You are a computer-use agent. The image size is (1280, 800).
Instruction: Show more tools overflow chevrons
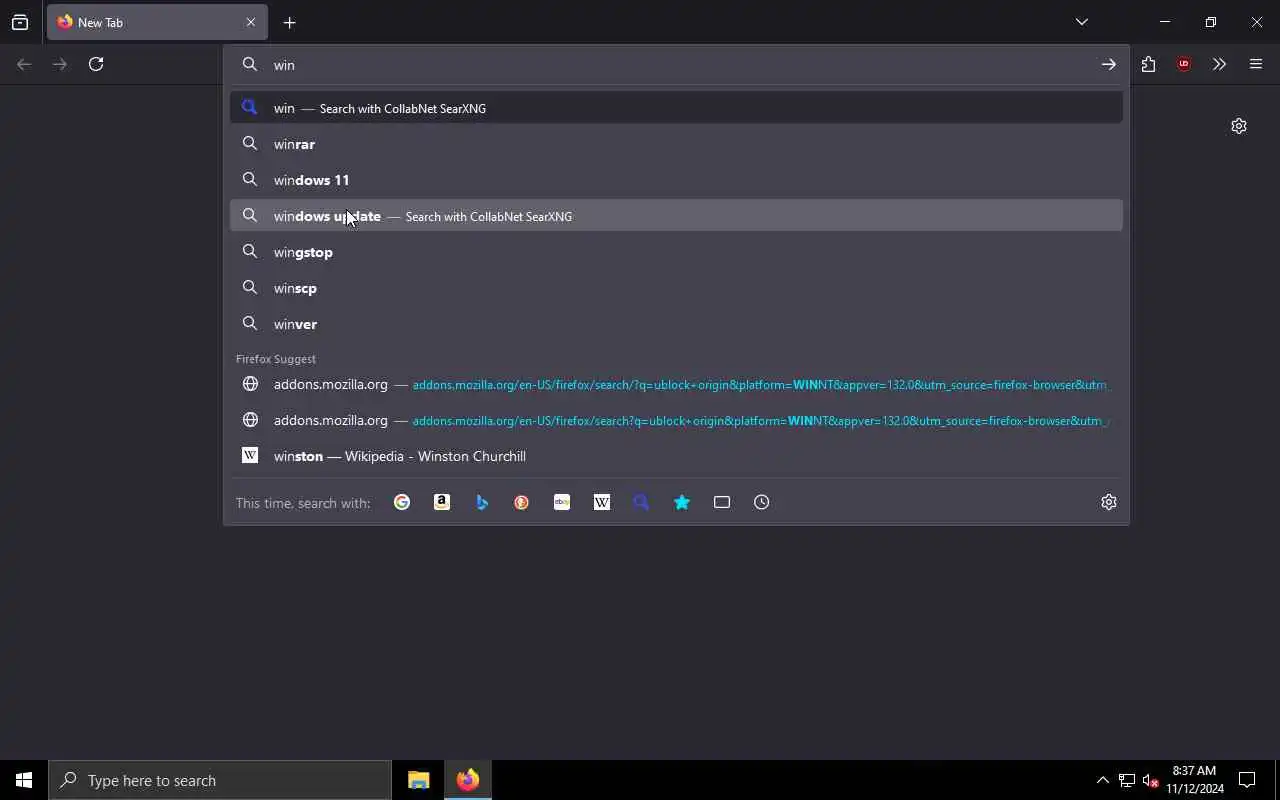pyautogui.click(x=1219, y=64)
